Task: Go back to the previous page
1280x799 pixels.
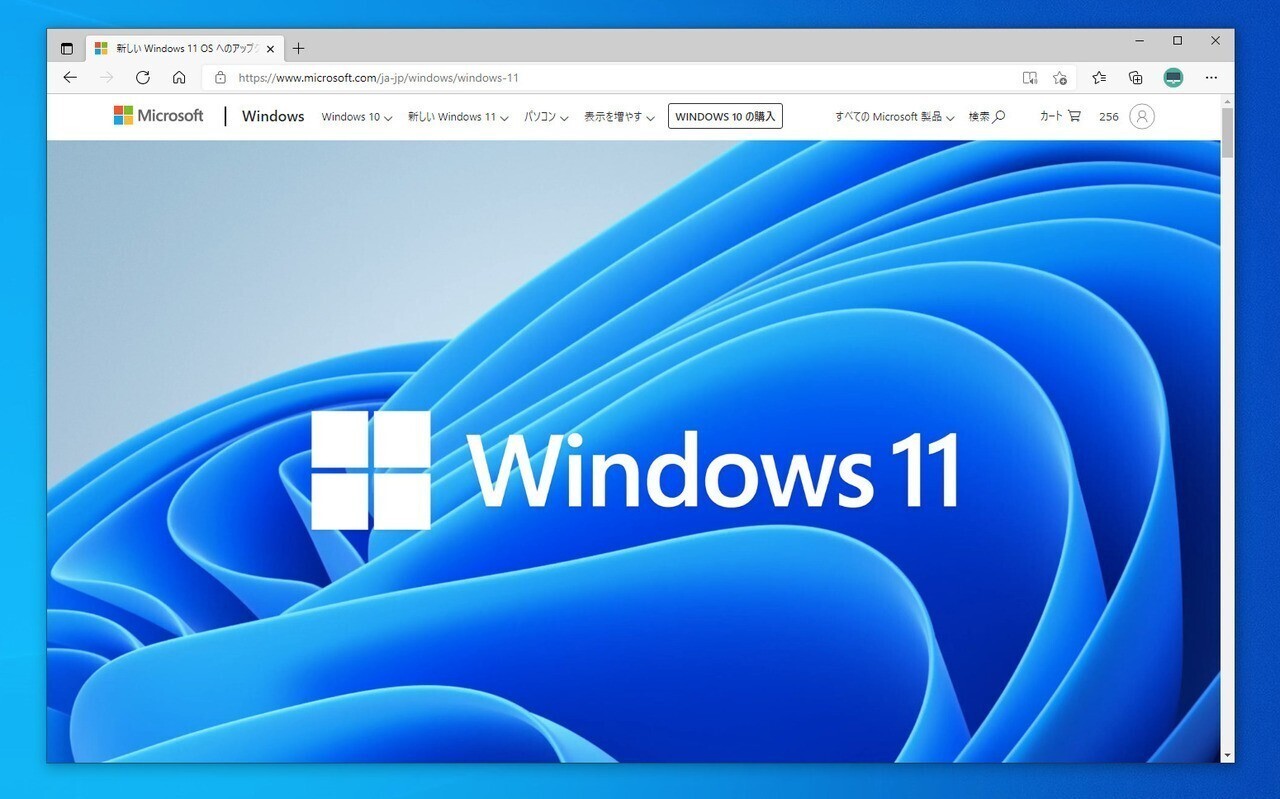Action: point(70,77)
